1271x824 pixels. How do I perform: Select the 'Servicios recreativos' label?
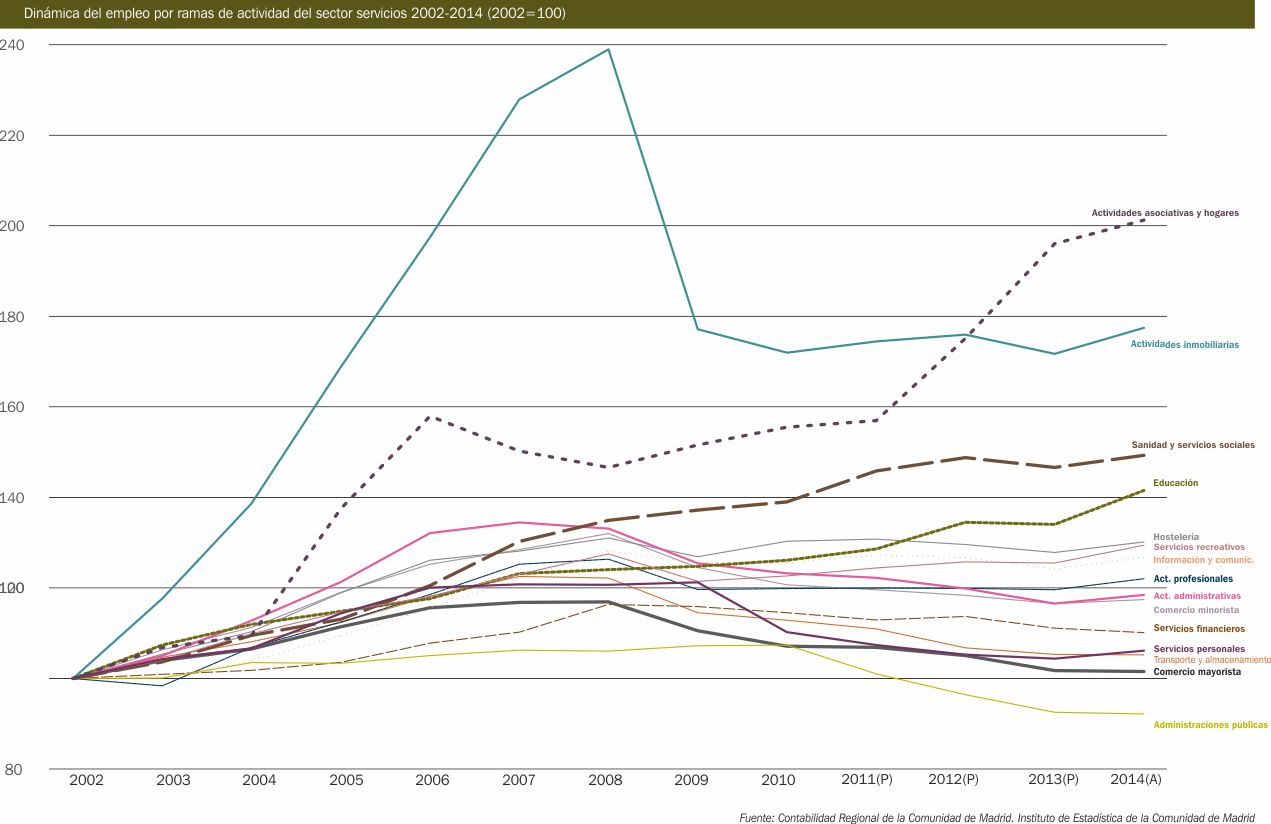(x=1198, y=547)
